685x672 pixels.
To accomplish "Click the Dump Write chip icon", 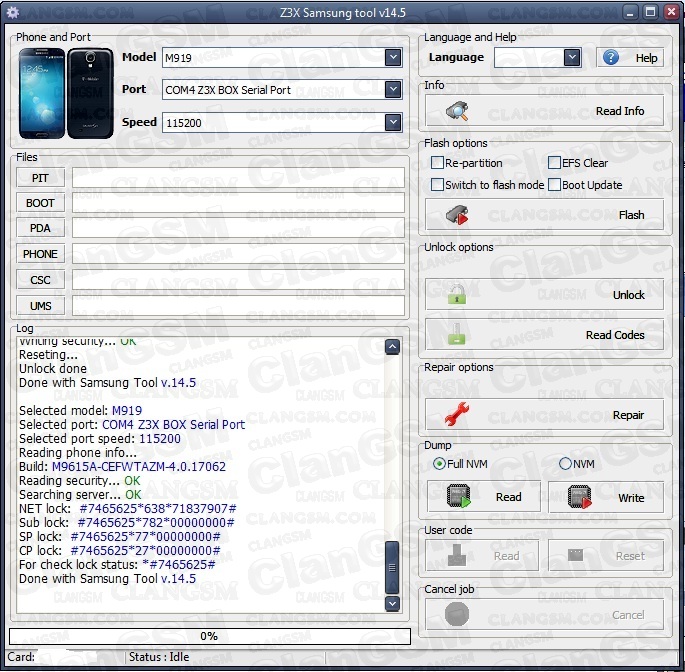I will click(x=579, y=497).
